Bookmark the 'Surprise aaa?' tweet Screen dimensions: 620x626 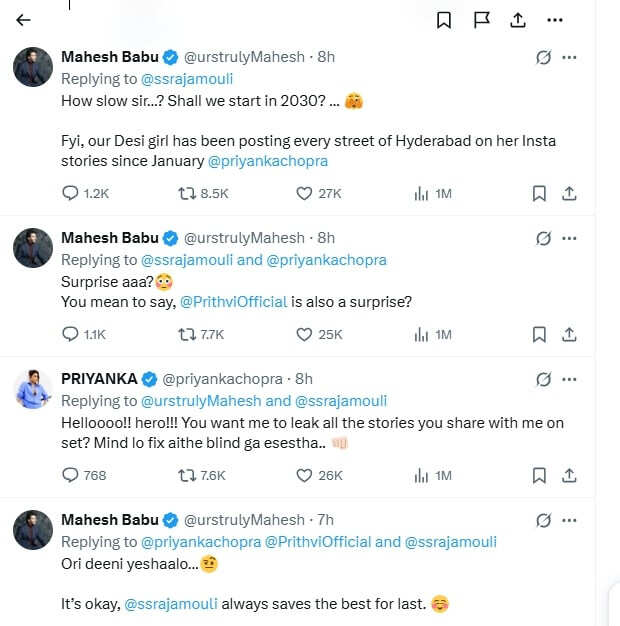pyautogui.click(x=539, y=334)
